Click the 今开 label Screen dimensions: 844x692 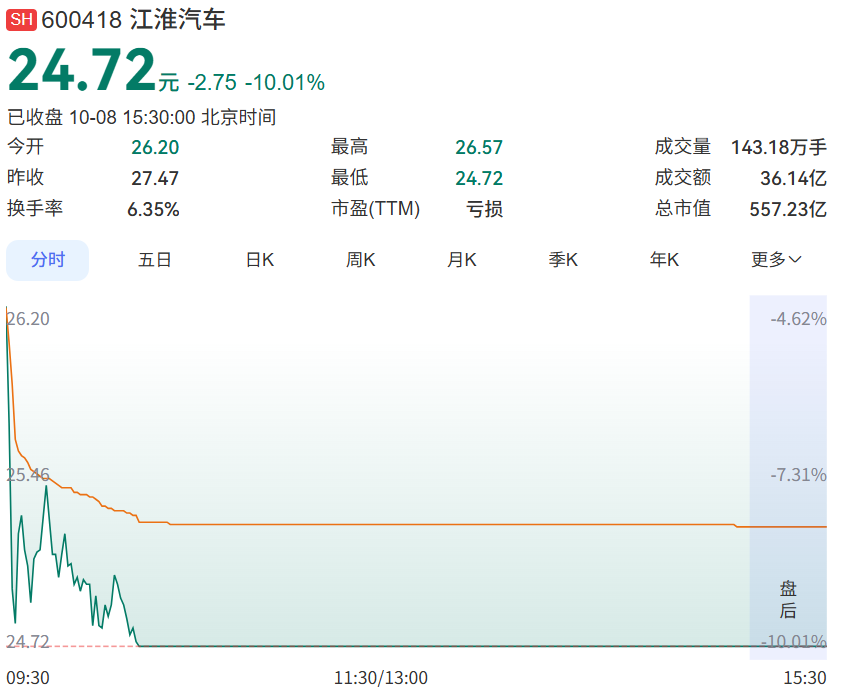[25, 146]
